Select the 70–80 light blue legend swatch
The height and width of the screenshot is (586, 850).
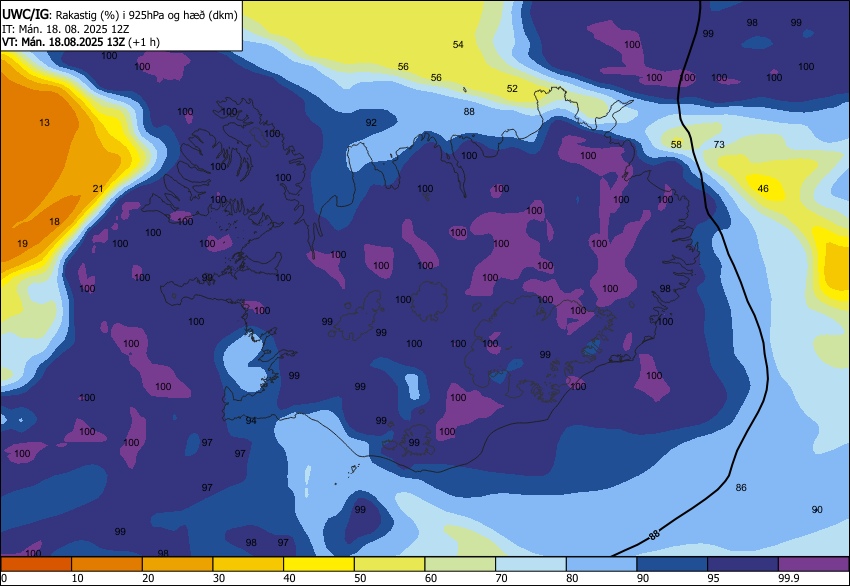(531, 564)
